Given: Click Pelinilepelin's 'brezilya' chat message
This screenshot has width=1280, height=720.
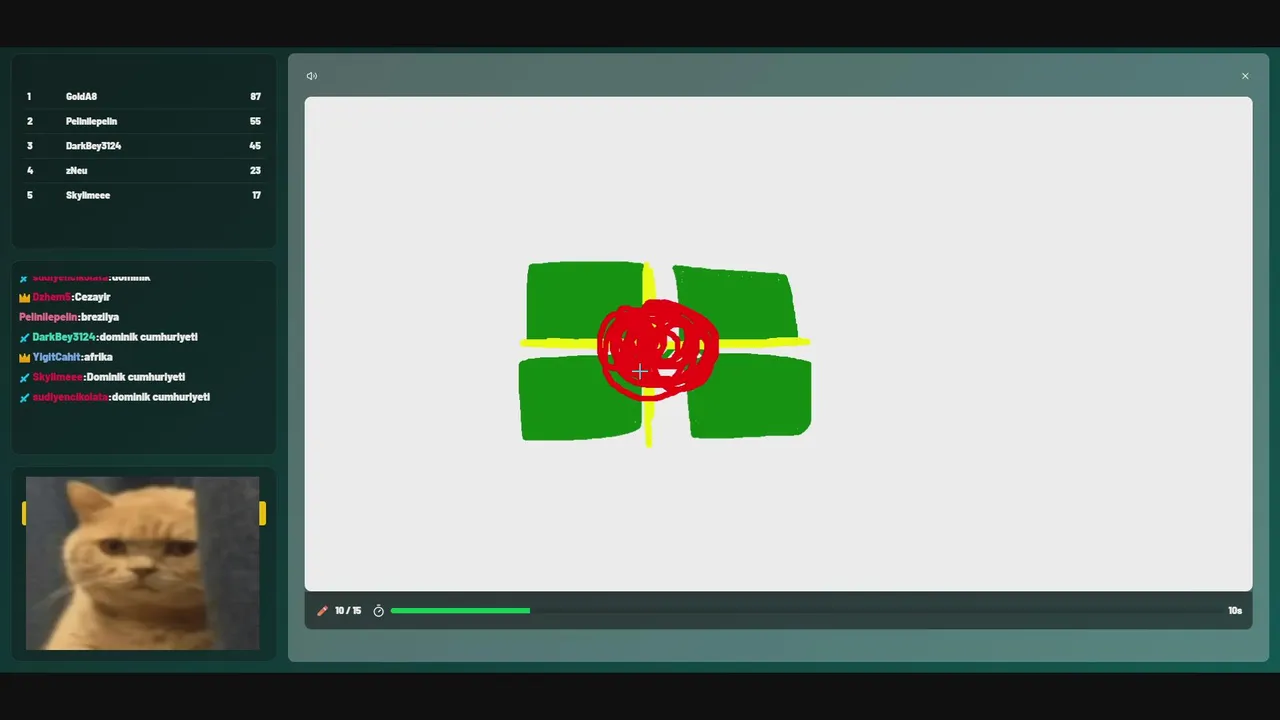Looking at the screenshot, I should (x=69, y=317).
